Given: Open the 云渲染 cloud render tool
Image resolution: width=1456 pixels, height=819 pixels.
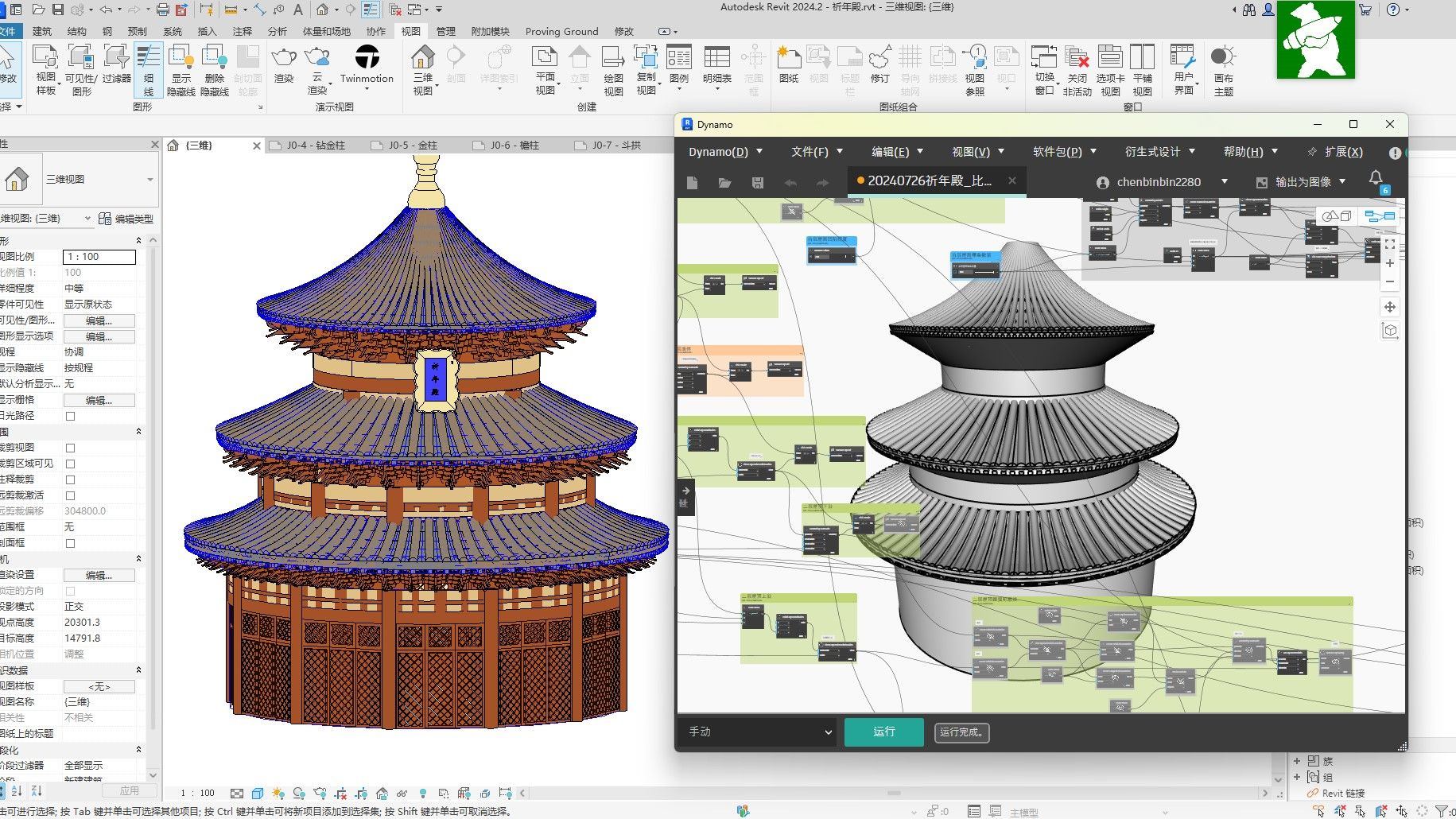Looking at the screenshot, I should pyautogui.click(x=317, y=70).
